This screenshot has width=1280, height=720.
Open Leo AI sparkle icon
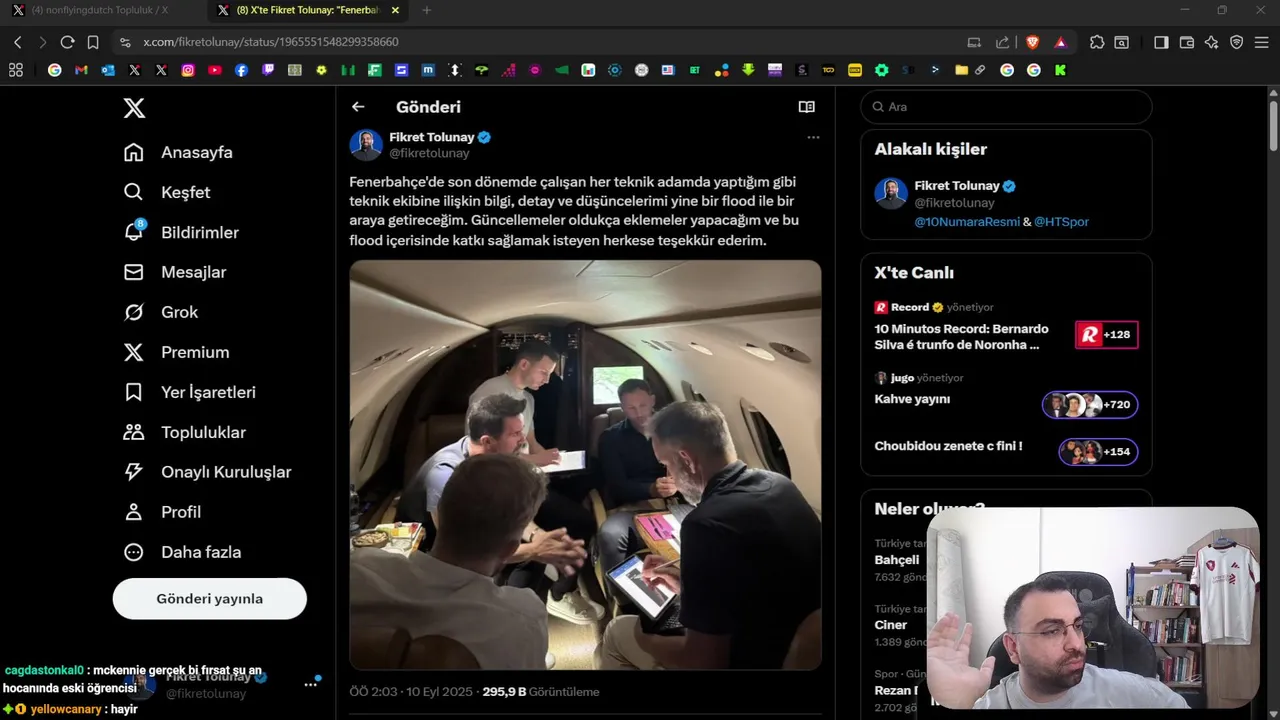point(1212,42)
